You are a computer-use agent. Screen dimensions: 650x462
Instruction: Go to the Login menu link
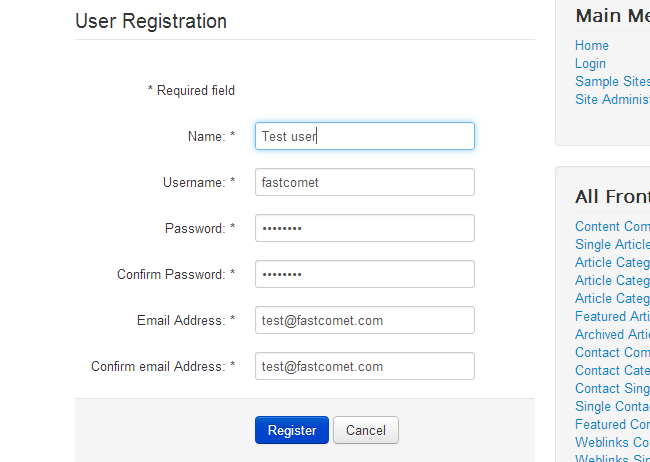coord(591,63)
